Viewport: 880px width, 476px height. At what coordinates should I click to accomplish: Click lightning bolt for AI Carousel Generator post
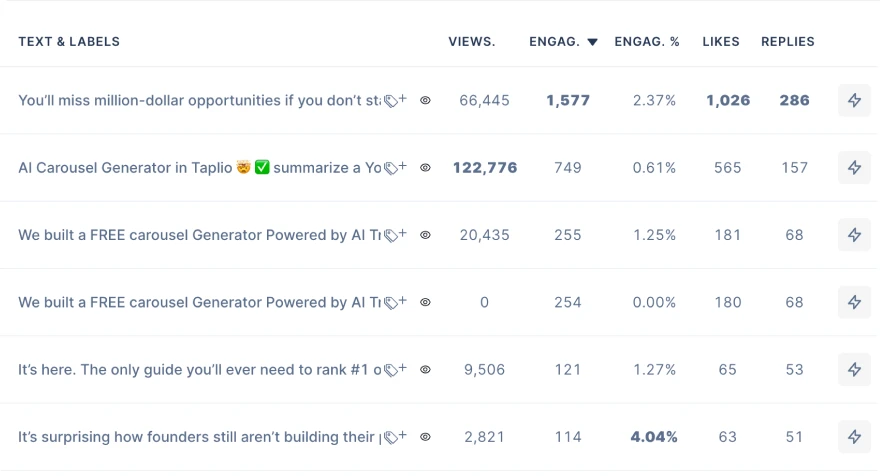click(x=854, y=168)
